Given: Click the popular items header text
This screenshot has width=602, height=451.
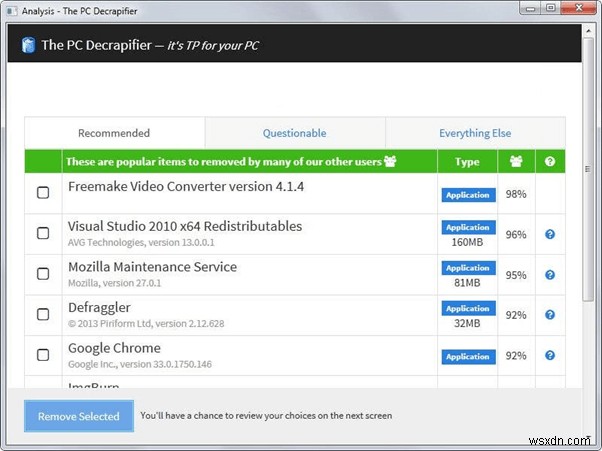Looking at the screenshot, I should pyautogui.click(x=223, y=162).
